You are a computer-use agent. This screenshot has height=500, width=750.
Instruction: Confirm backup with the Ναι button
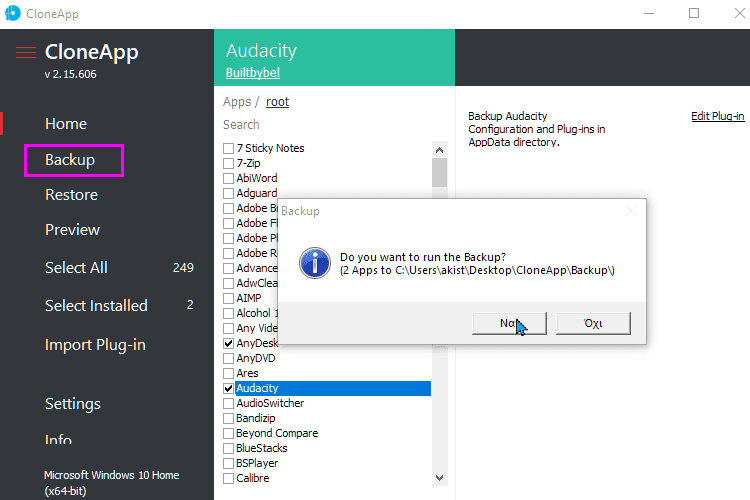click(509, 323)
